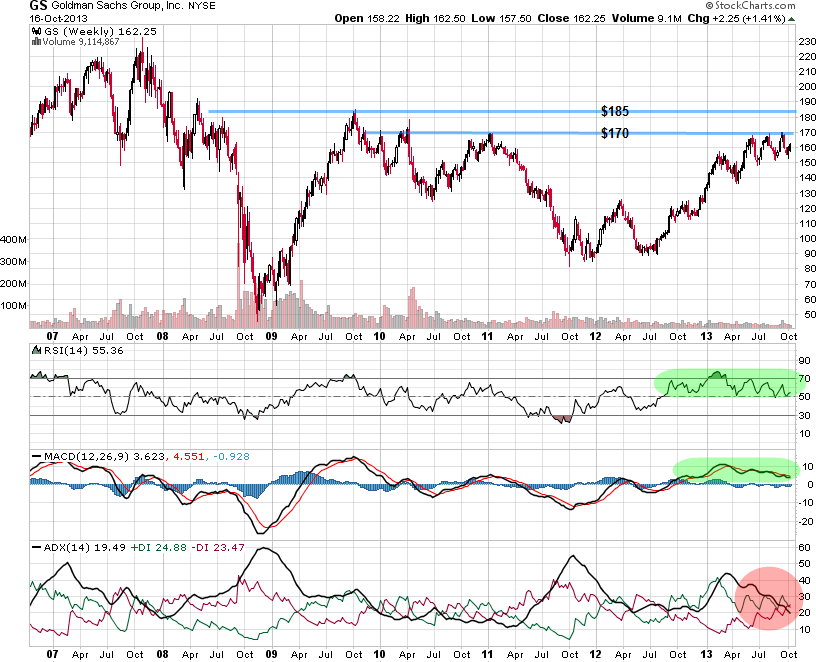
Task: Click the RSI(14) 55.36 legend
Action: tap(84, 351)
